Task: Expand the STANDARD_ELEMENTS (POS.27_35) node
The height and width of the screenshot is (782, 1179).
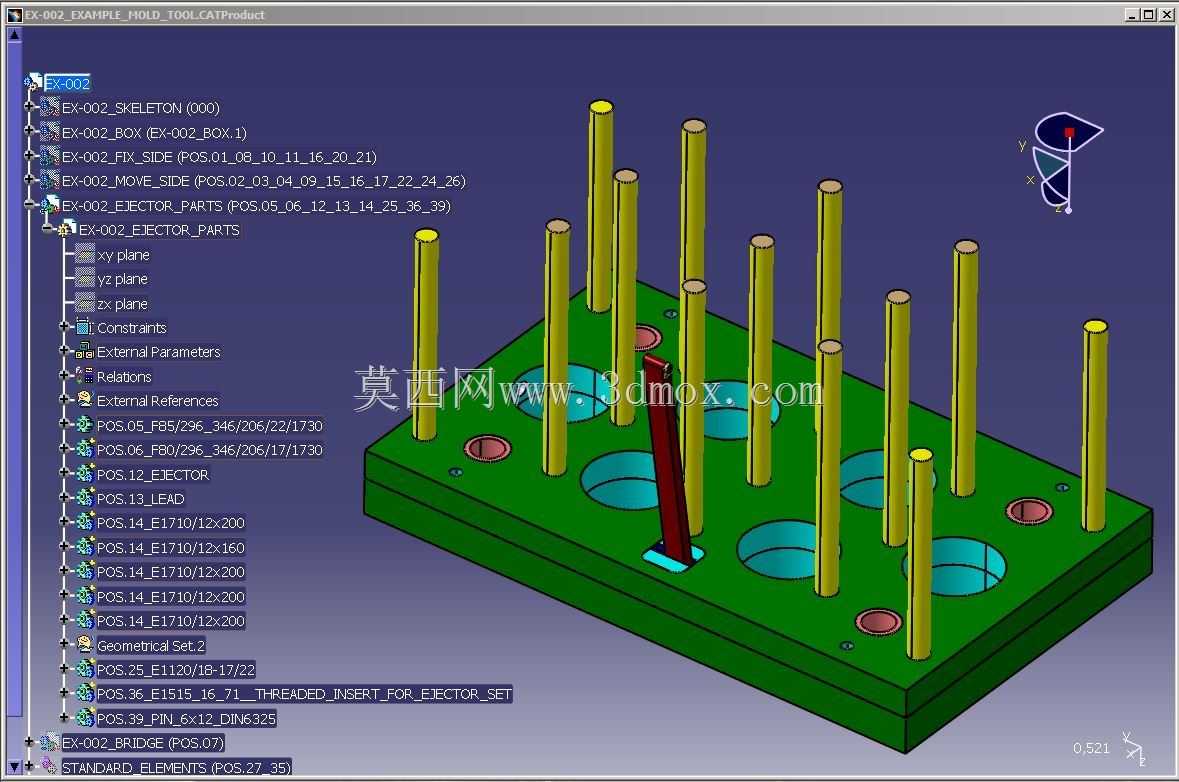Action: (29, 766)
